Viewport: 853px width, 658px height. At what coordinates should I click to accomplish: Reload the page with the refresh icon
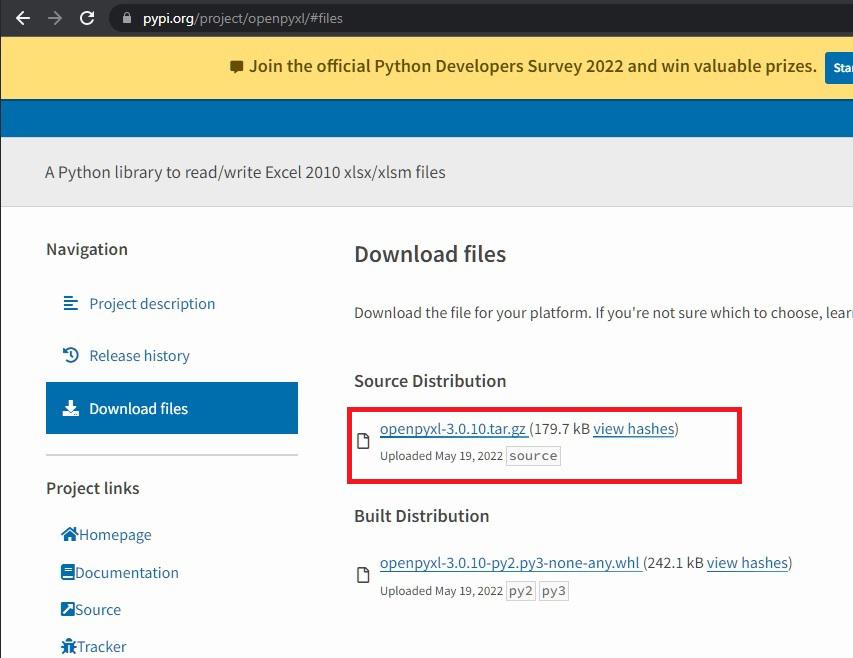click(86, 18)
